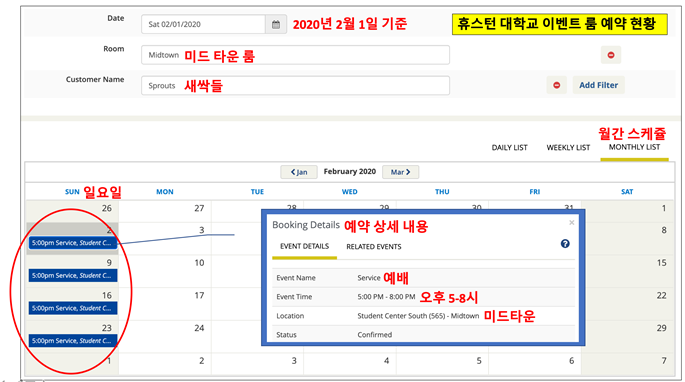
Task: Click the FRI column header
Action: coord(535,192)
